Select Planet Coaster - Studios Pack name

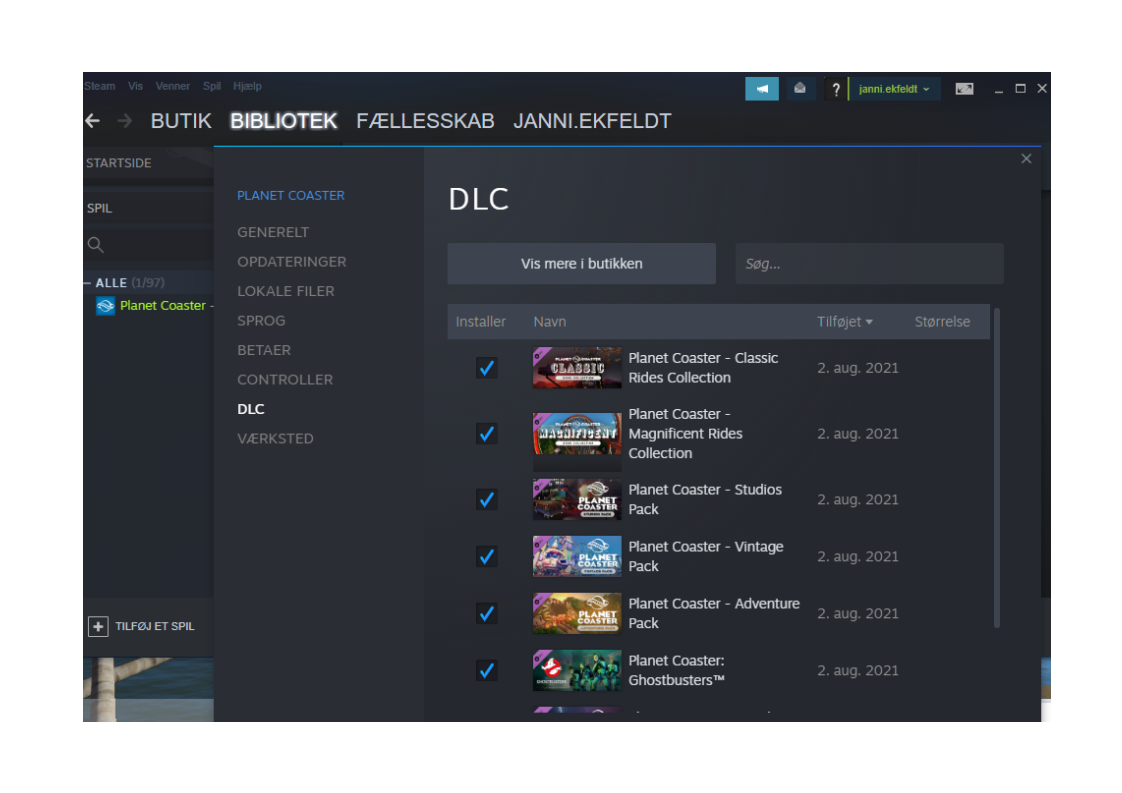tap(705, 500)
